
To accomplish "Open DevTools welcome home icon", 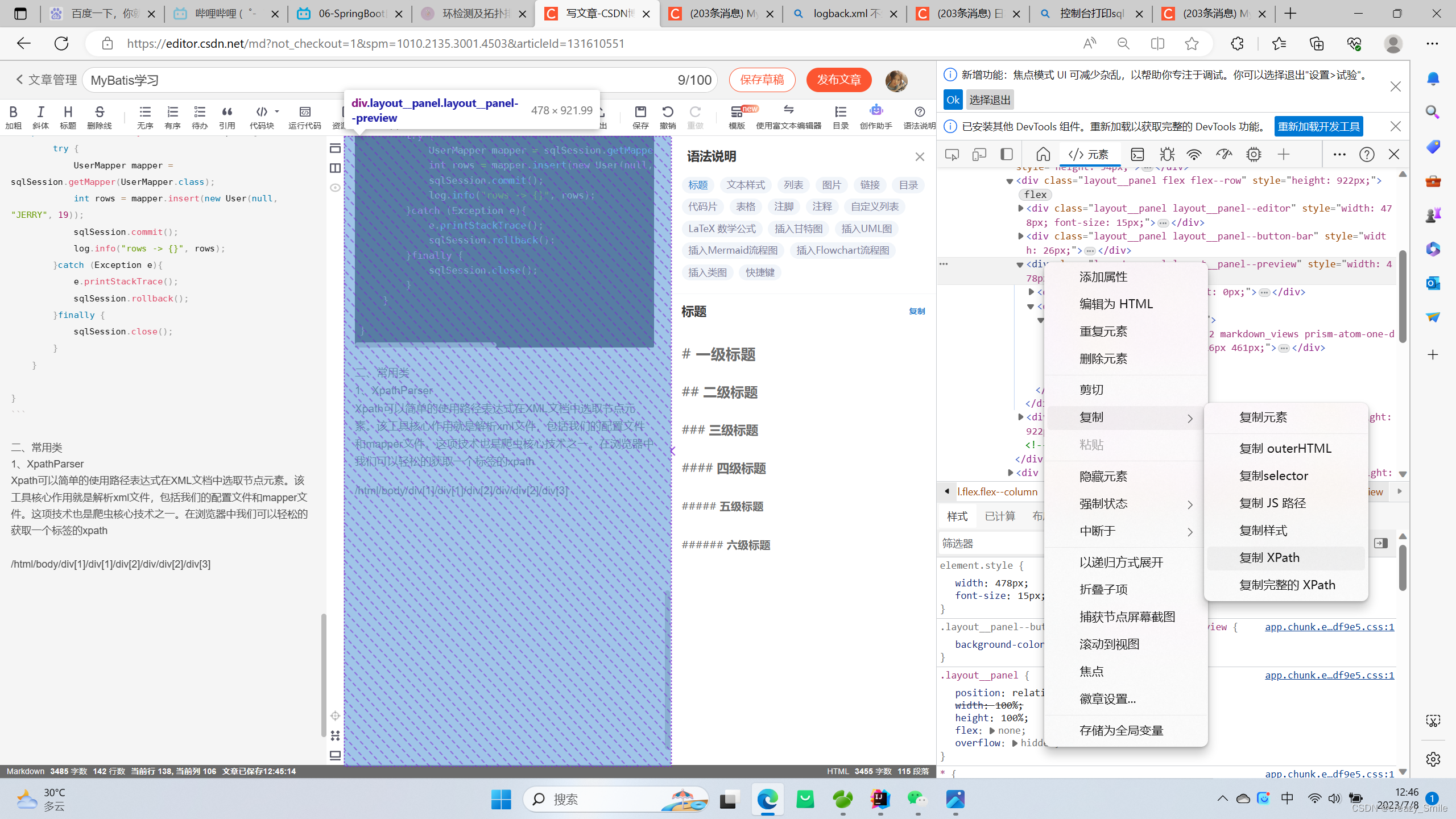I will 1043,154.
